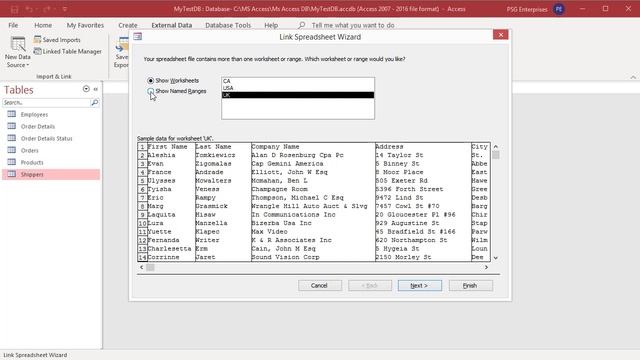The image size is (640, 360).
Task: Select the CA worksheet in the list
Action: tap(298, 81)
